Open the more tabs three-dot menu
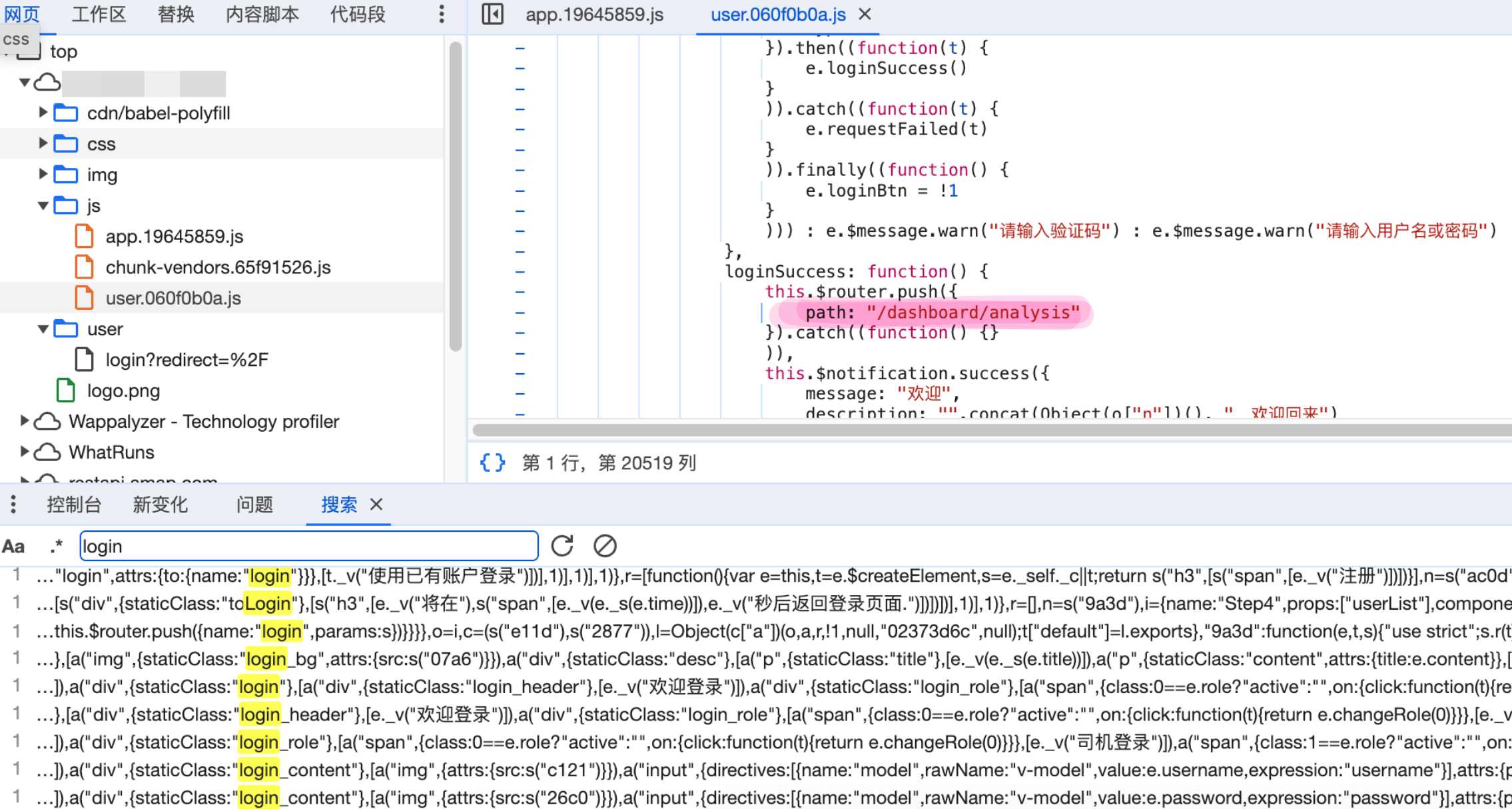Screen dimensions: 1512x809 pos(441,14)
